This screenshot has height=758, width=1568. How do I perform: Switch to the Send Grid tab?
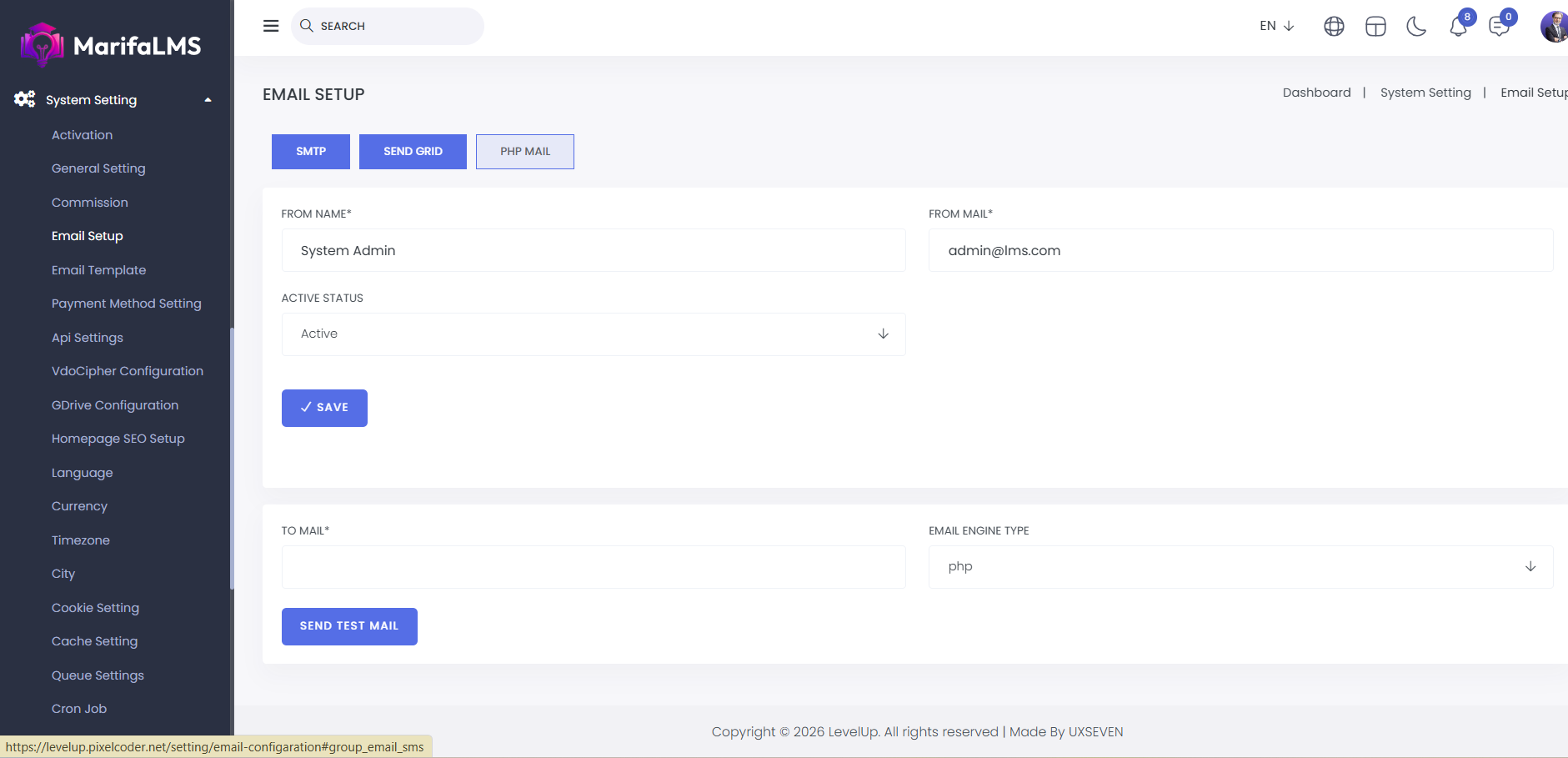[413, 152]
